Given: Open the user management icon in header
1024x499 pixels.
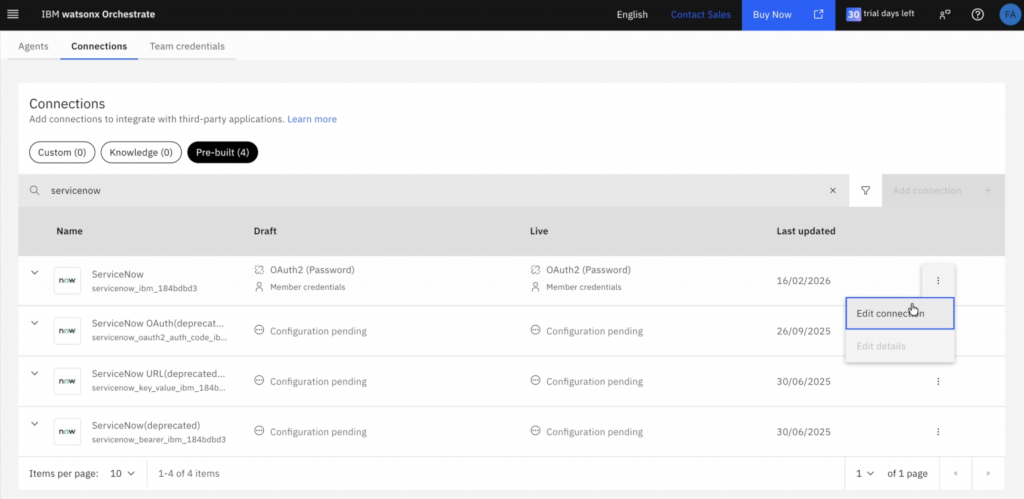Looking at the screenshot, I should (944, 14).
